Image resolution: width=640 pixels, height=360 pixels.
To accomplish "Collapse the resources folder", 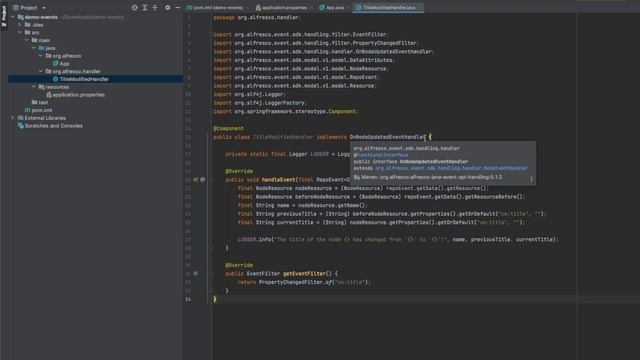I will click(x=34, y=87).
